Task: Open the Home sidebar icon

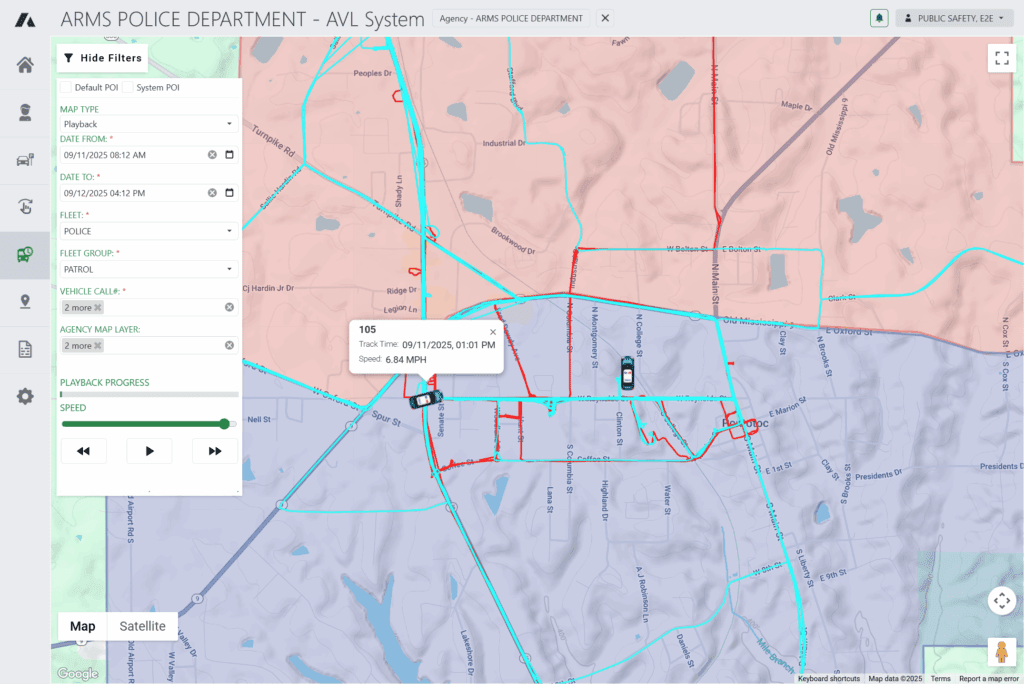Action: (x=25, y=64)
